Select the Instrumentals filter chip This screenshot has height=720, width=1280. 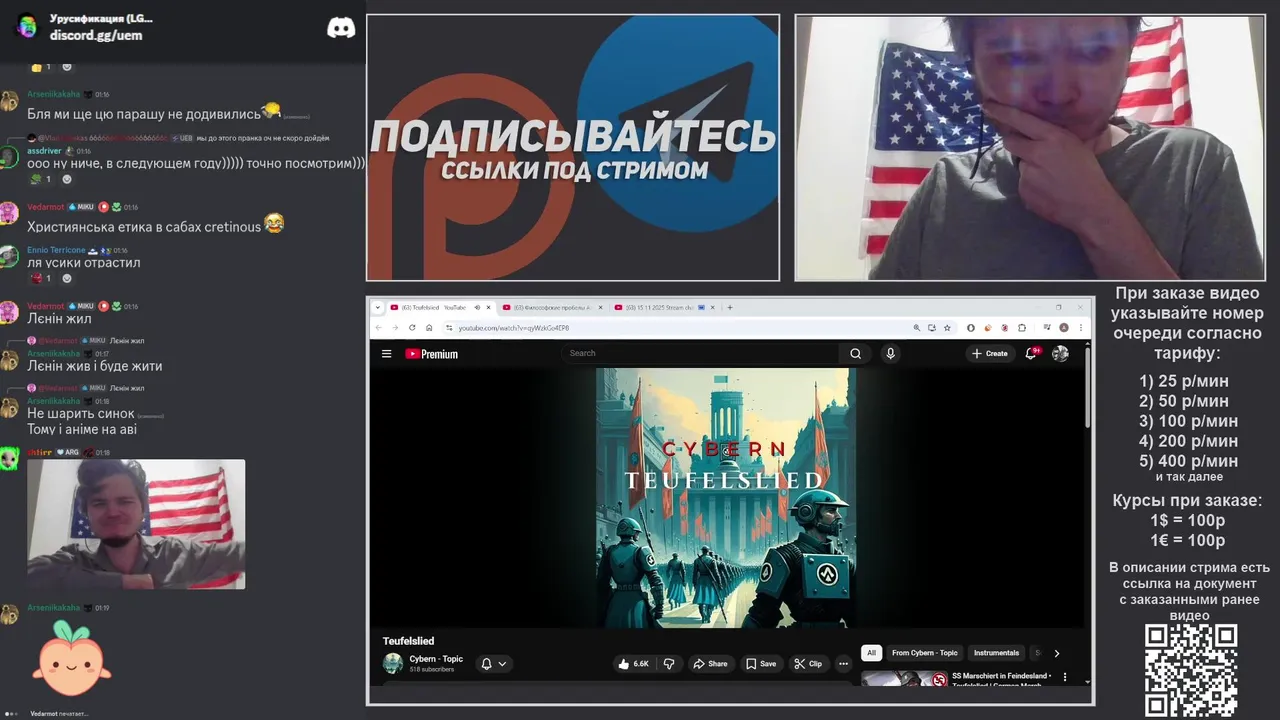coord(996,653)
